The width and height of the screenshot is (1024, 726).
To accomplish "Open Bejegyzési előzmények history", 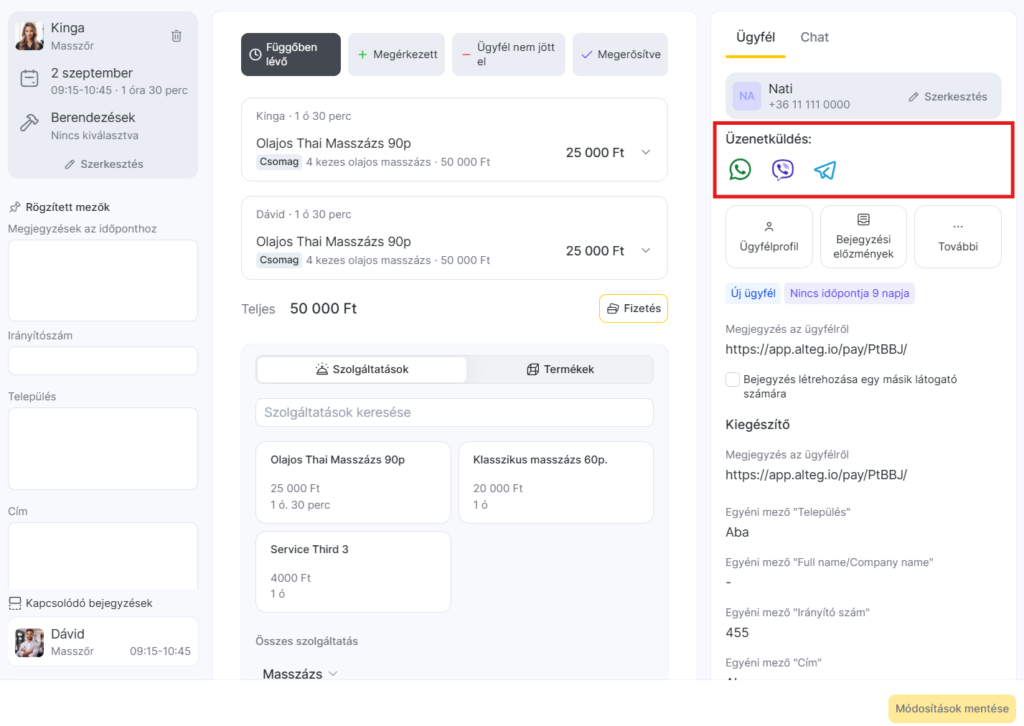I will 863,237.
